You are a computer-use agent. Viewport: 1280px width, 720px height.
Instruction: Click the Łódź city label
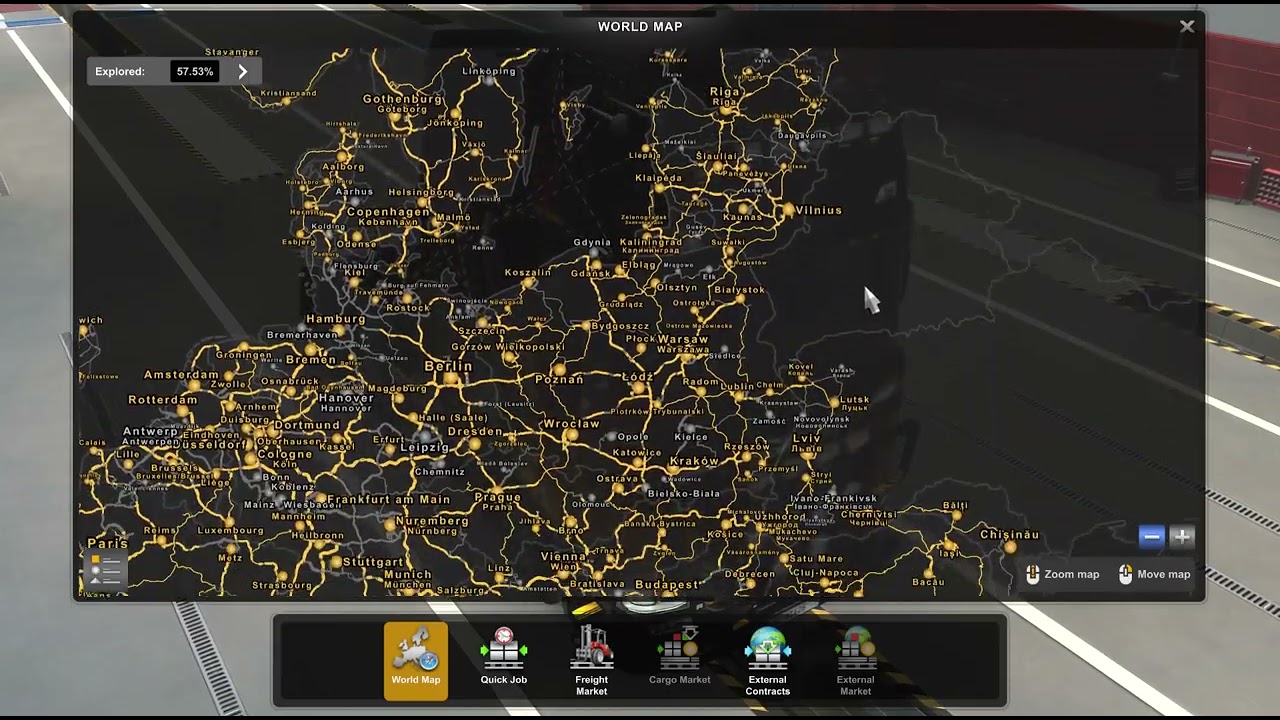coord(637,377)
